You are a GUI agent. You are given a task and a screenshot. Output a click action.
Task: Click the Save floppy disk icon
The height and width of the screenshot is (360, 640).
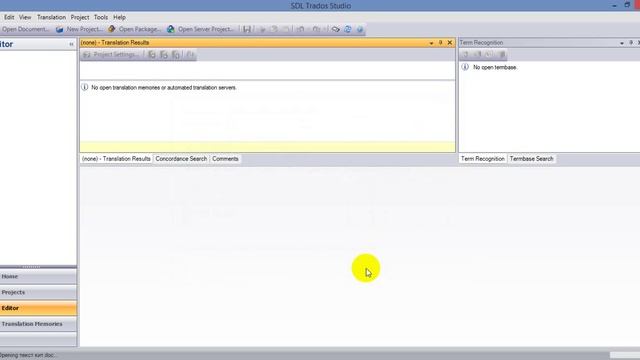tap(247, 29)
